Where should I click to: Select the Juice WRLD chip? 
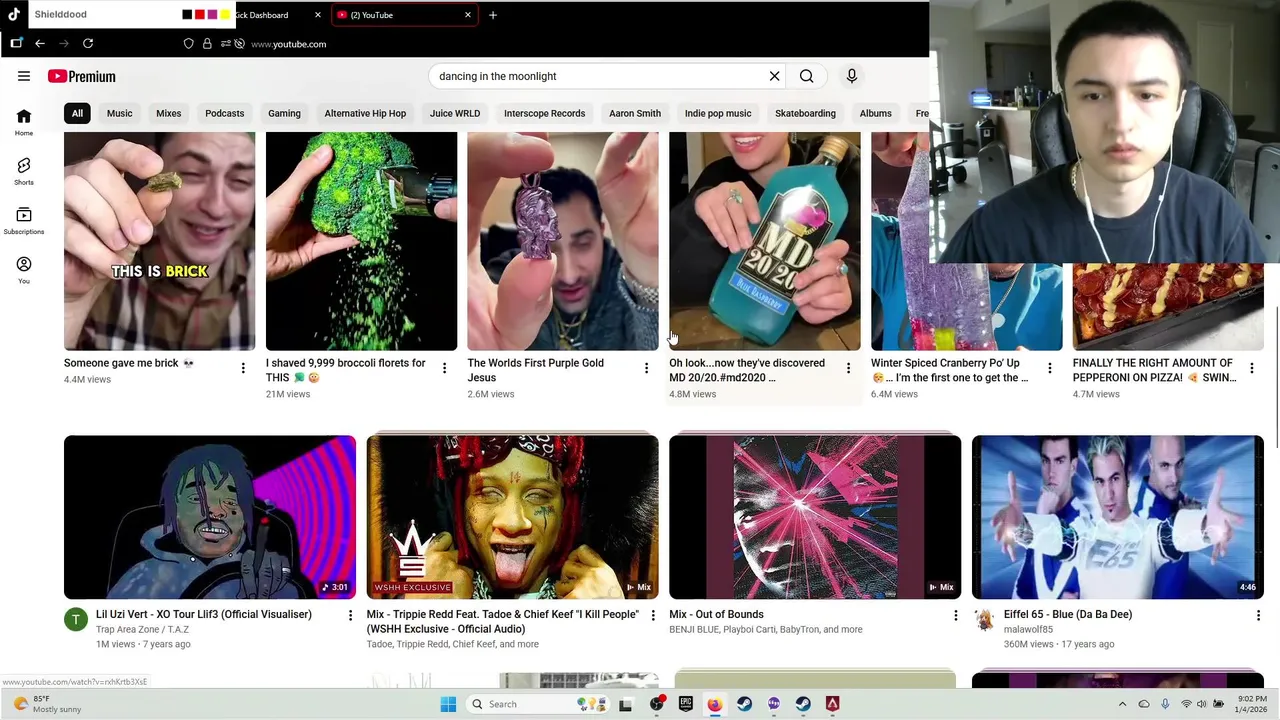[x=455, y=113]
